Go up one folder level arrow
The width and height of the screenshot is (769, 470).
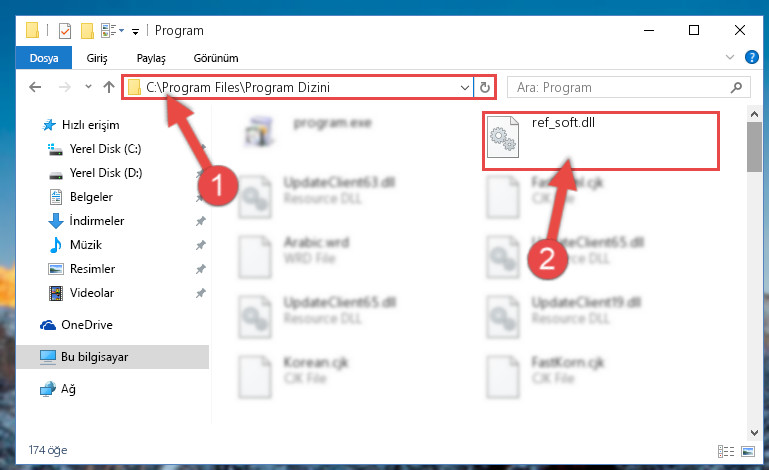[109, 87]
